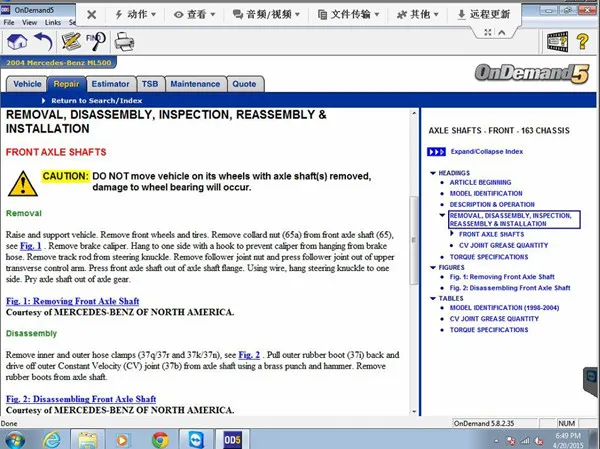Open TeamViewer from the taskbar
Screen dimensions: 600x449
[196, 440]
